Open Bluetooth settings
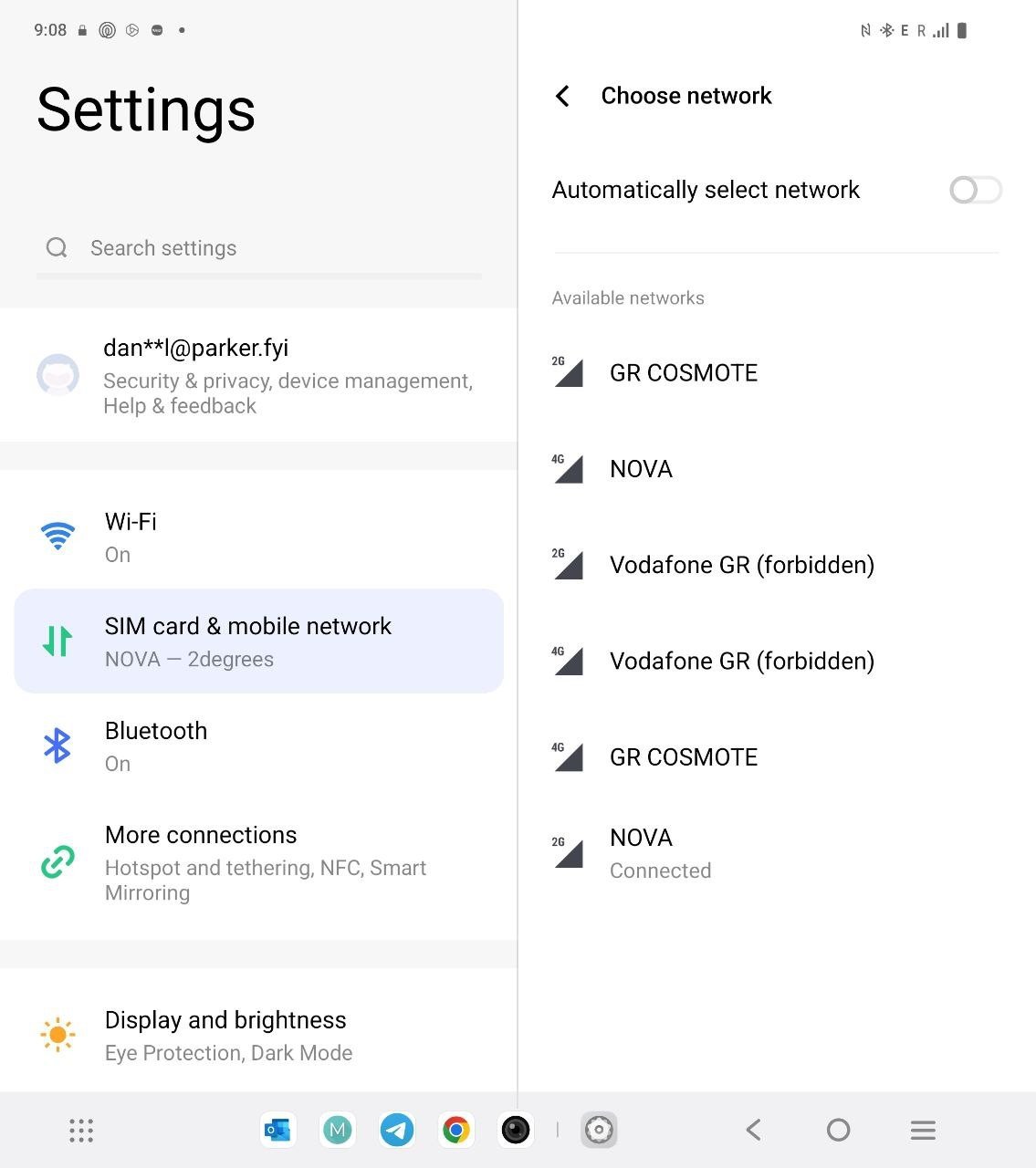Screen dimensions: 1036x1168 point(259,746)
